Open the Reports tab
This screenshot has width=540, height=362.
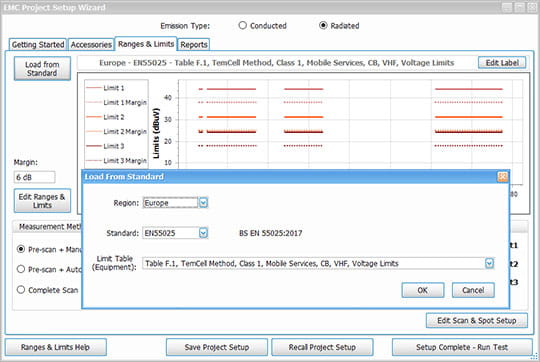click(194, 44)
